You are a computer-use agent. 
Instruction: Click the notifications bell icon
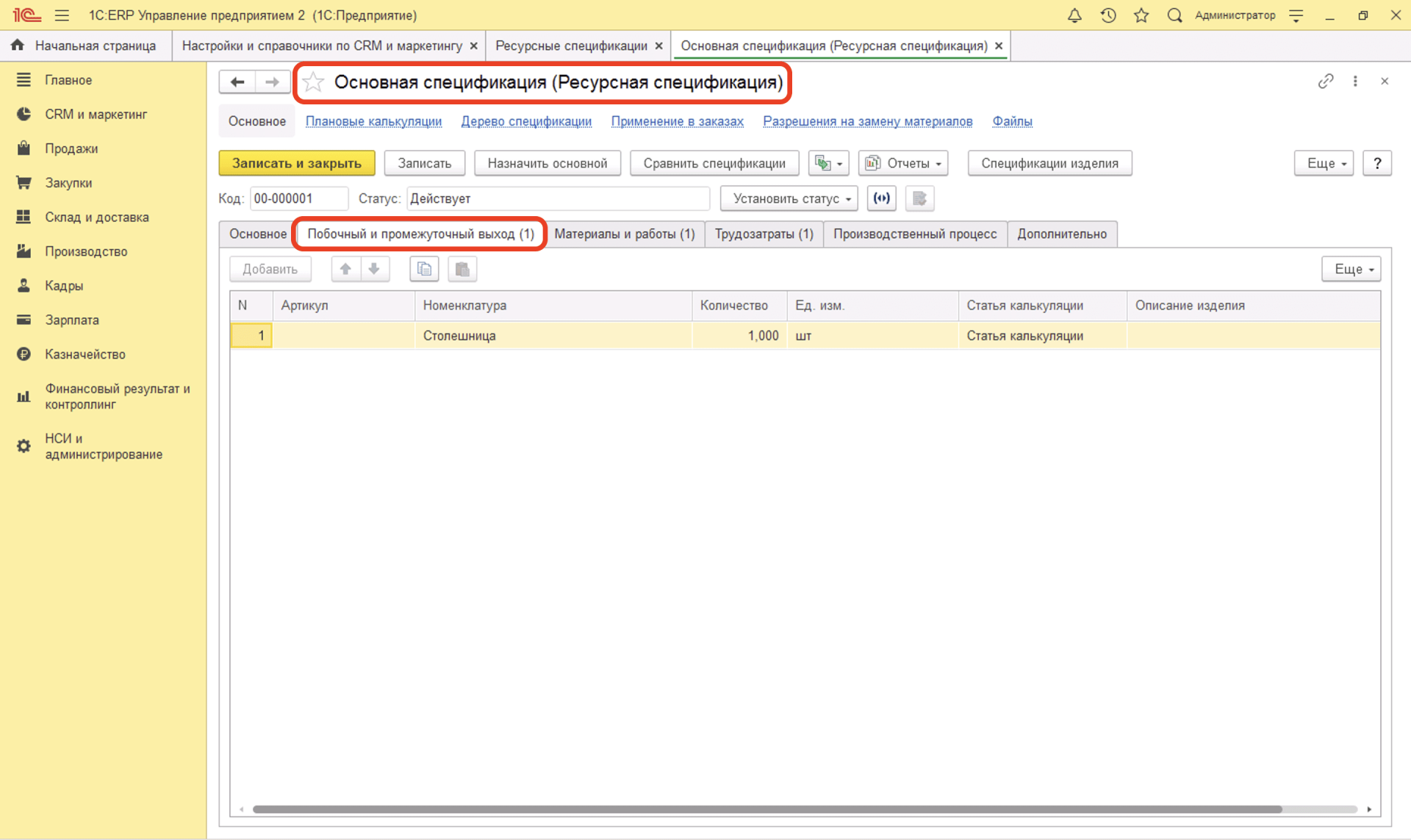click(x=1074, y=15)
